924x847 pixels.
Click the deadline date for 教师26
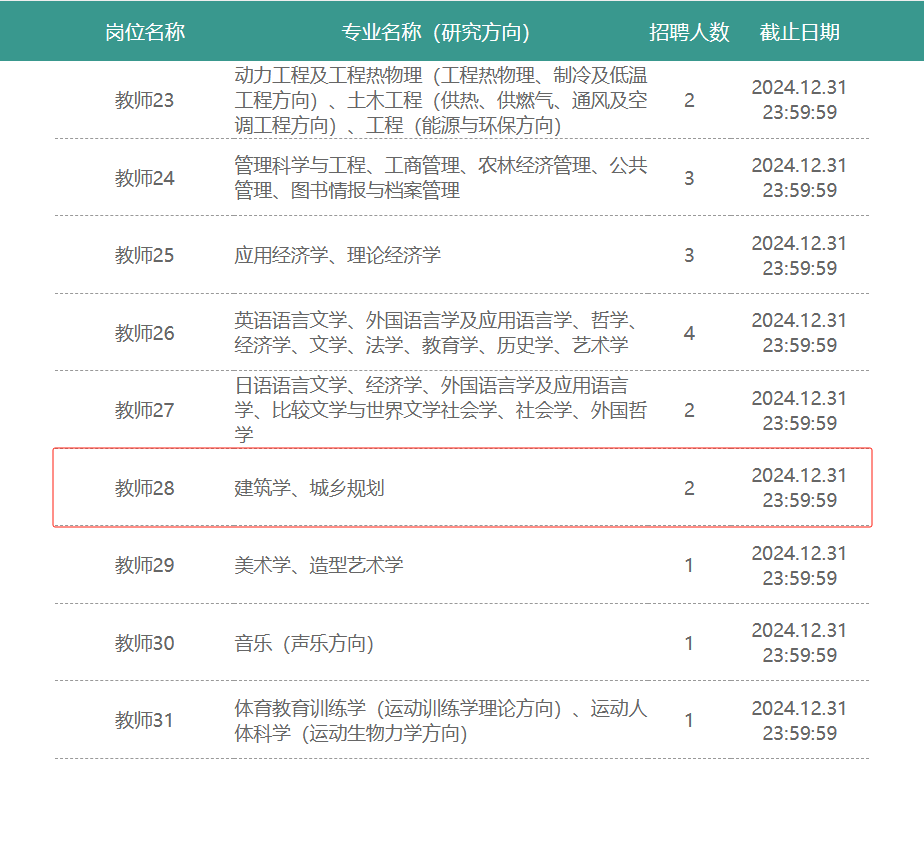(799, 332)
